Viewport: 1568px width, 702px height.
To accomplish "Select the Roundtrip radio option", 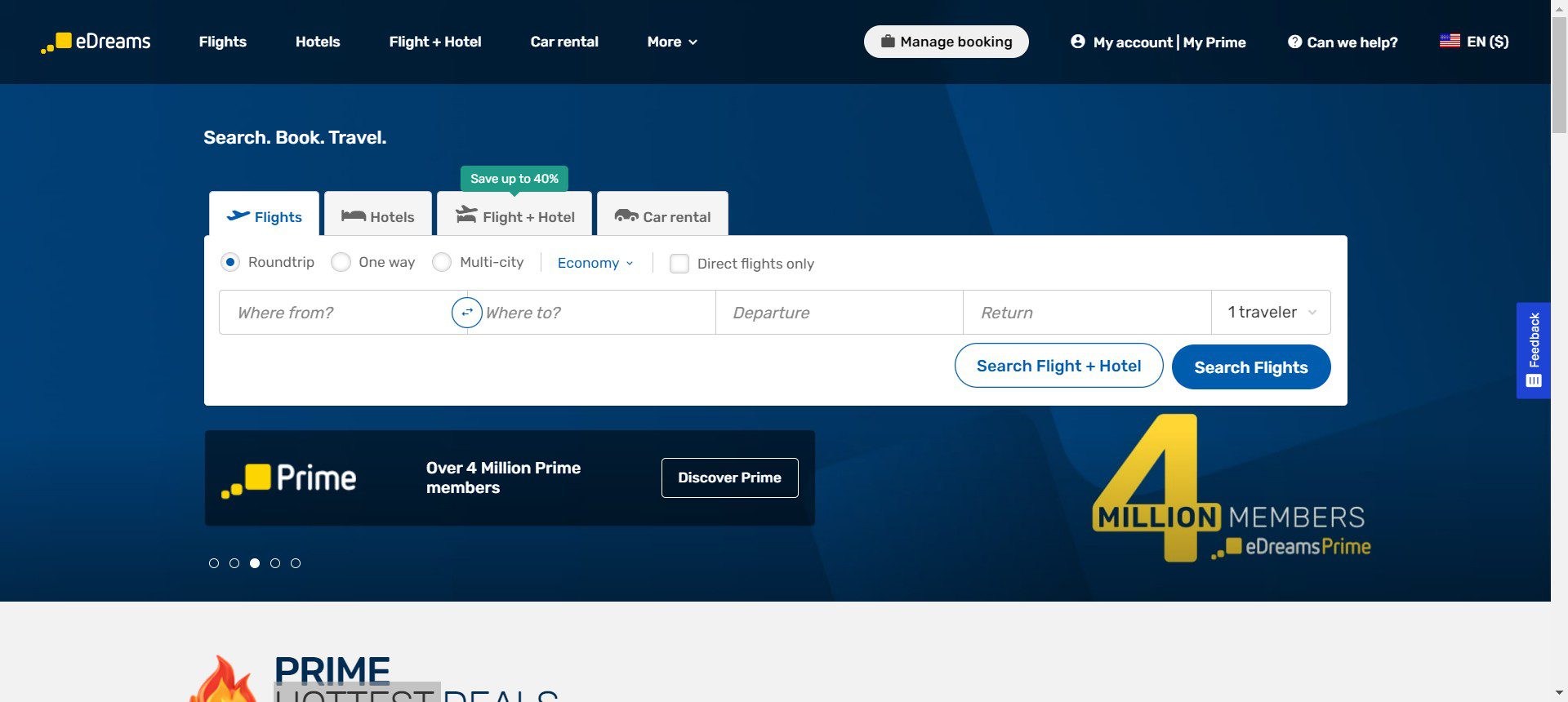I will point(230,262).
